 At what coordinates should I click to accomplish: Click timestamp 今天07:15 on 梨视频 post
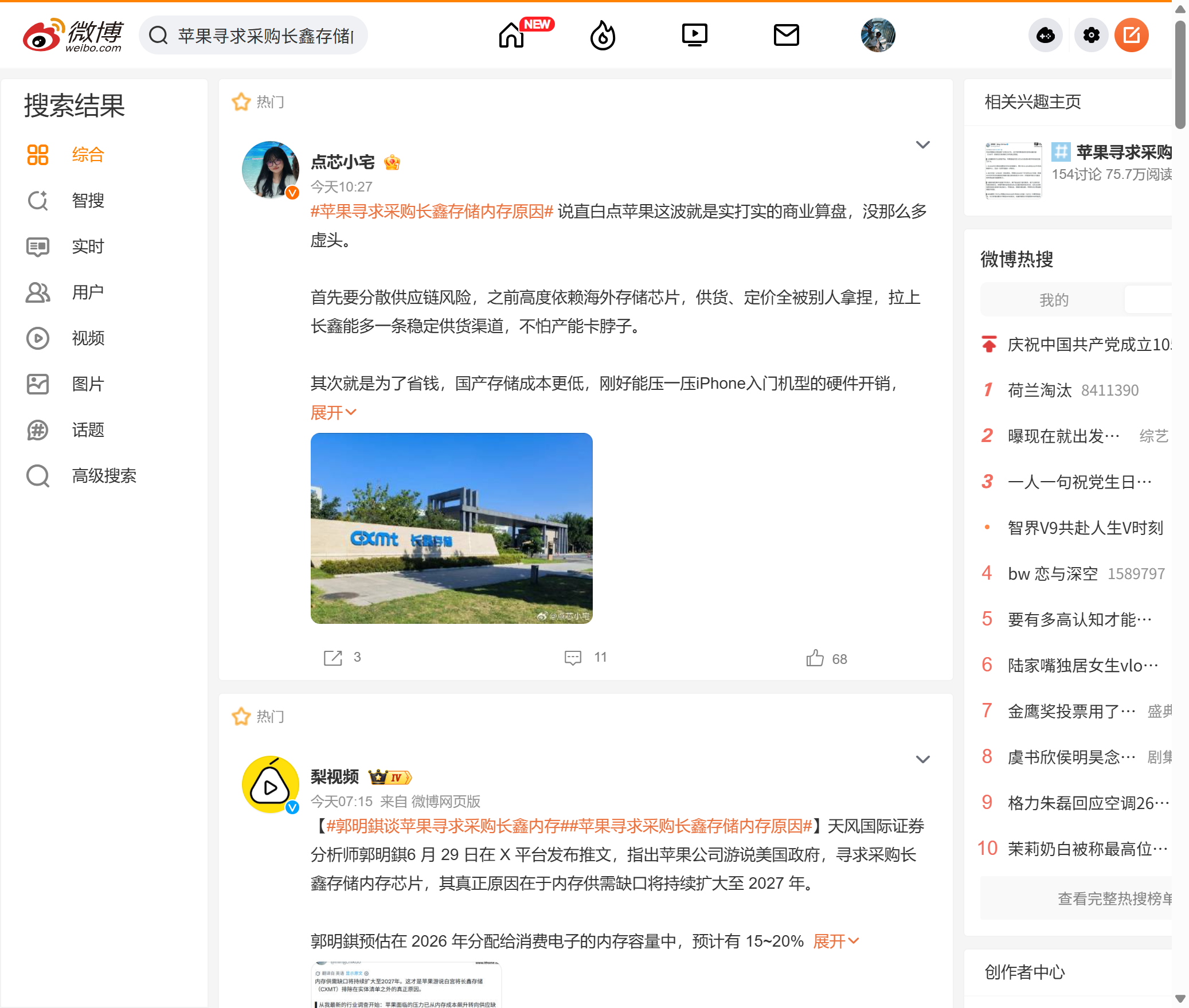tap(341, 802)
